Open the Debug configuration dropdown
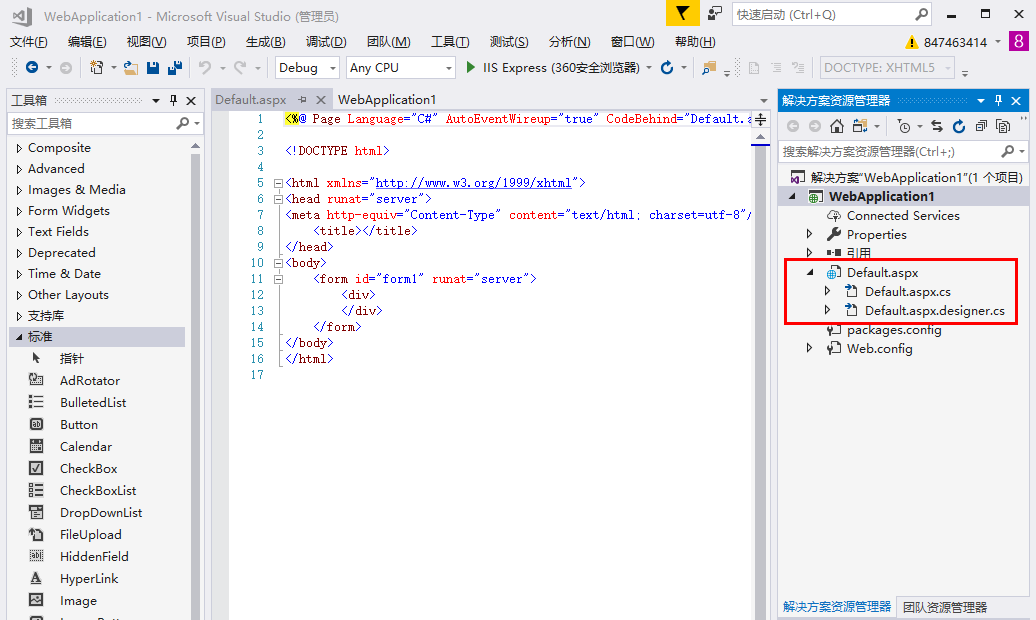The height and width of the screenshot is (620, 1036). tap(308, 68)
